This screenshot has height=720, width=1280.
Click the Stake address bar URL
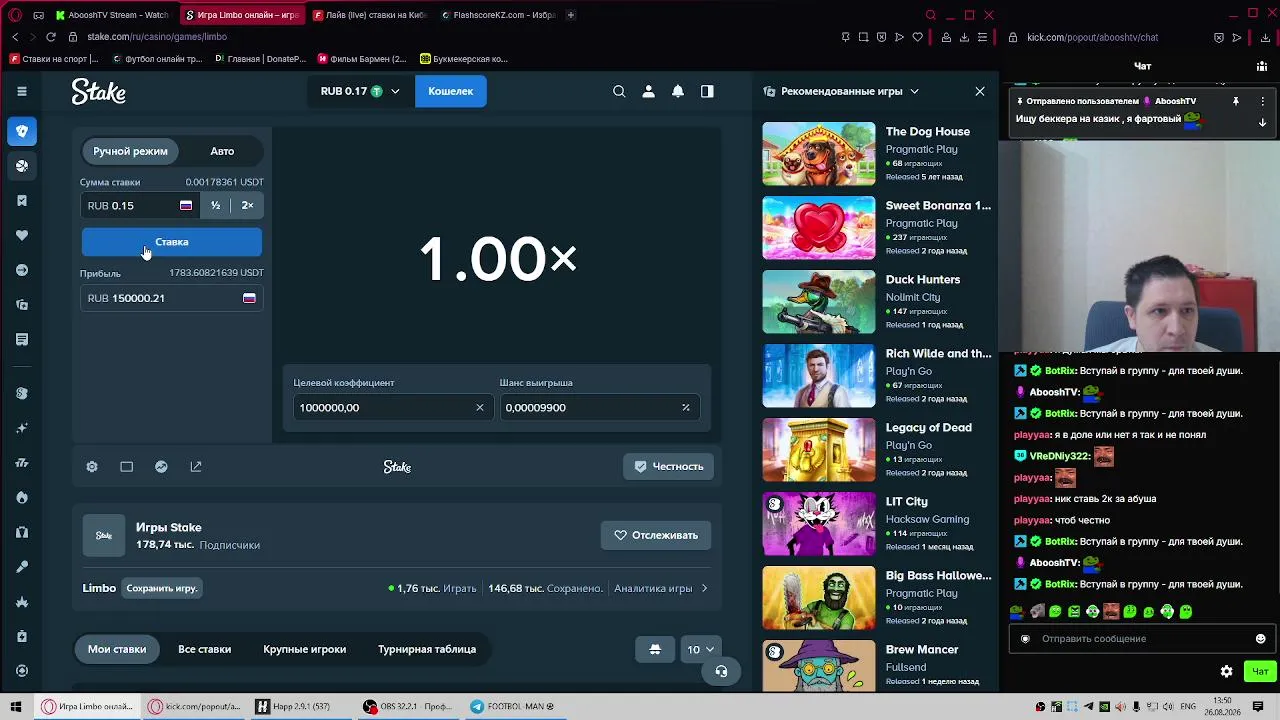[157, 37]
